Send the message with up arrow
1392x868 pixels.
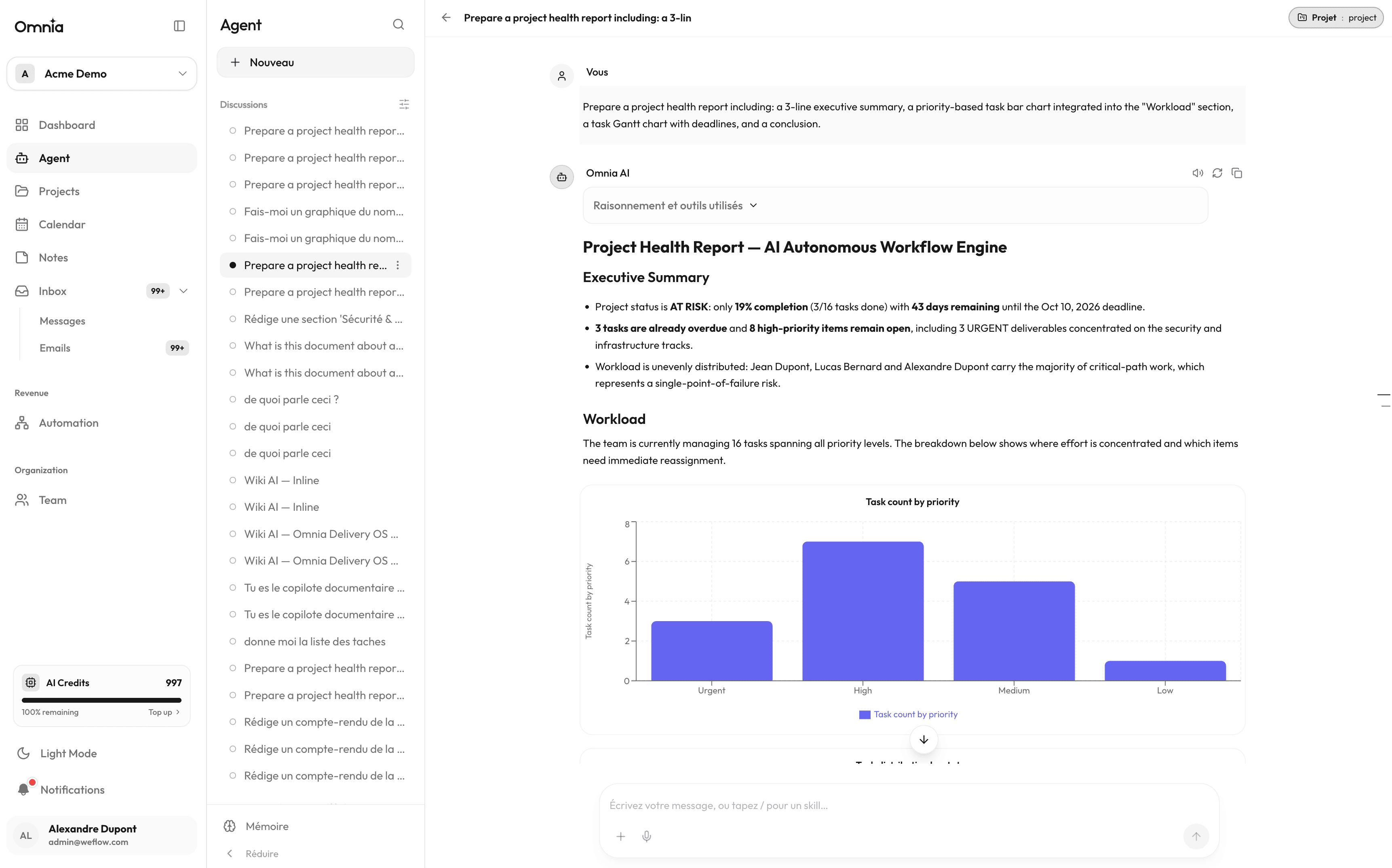point(1196,836)
